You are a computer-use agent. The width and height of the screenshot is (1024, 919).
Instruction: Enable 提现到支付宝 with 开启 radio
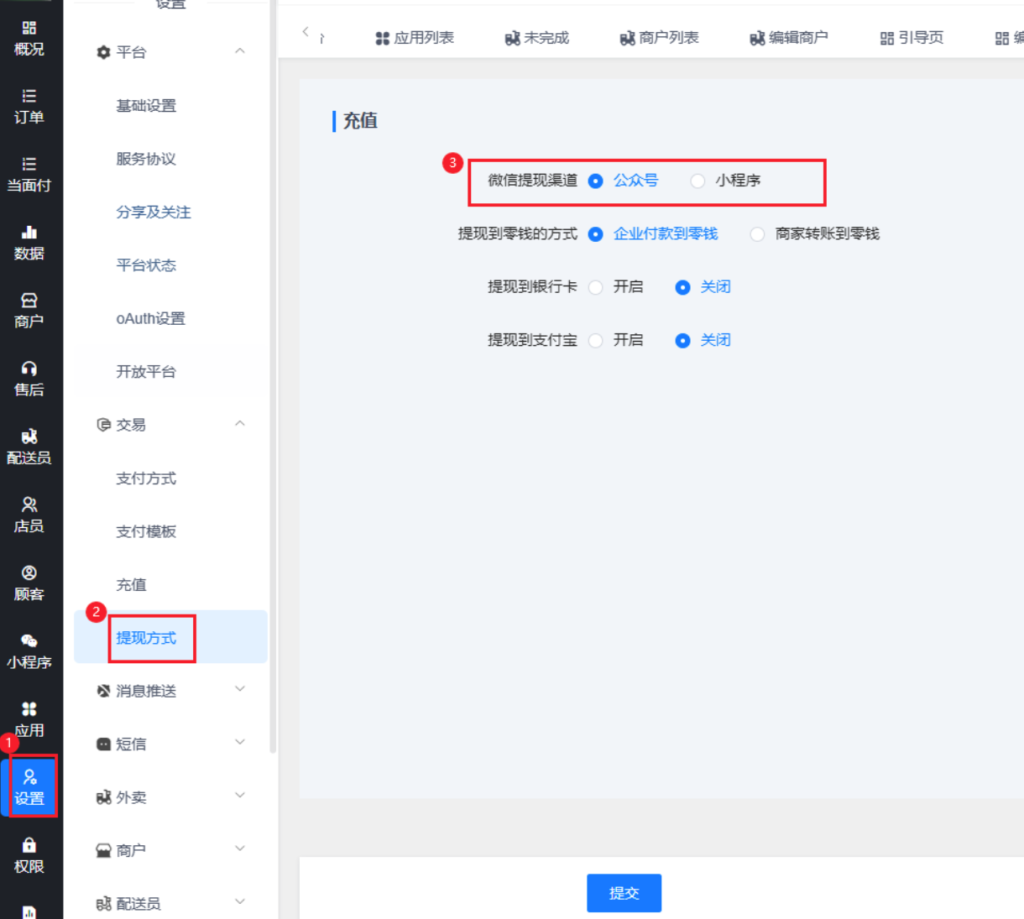click(x=596, y=340)
